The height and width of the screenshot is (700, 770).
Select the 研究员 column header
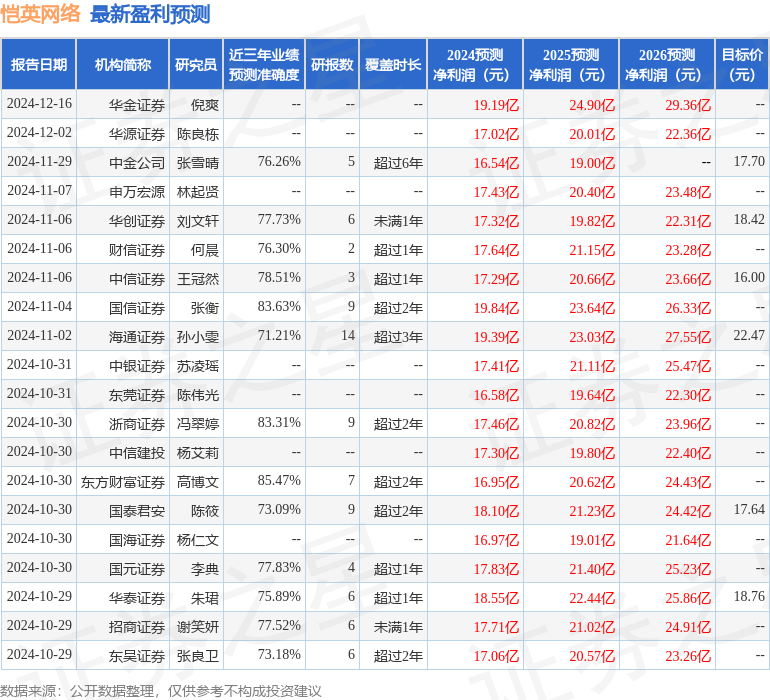pyautogui.click(x=195, y=65)
